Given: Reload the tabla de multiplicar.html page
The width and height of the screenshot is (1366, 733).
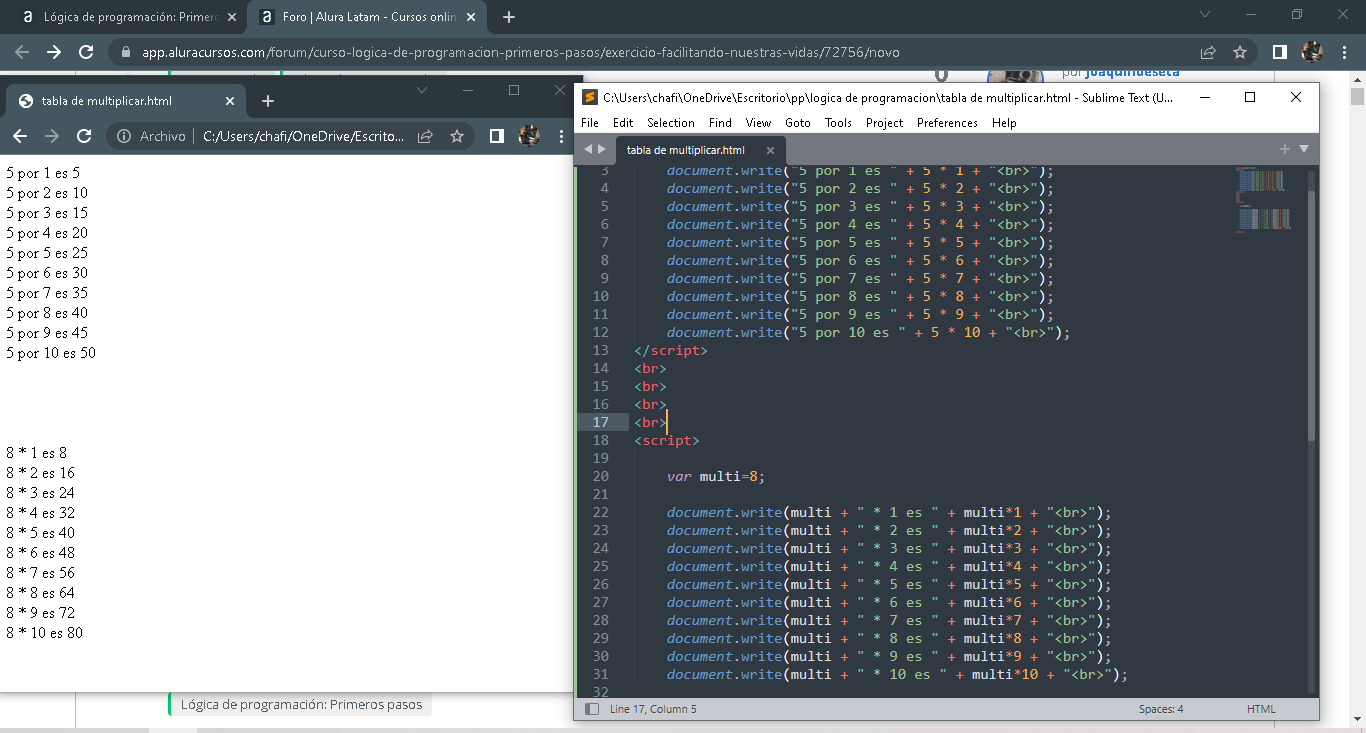Looking at the screenshot, I should tap(84, 136).
